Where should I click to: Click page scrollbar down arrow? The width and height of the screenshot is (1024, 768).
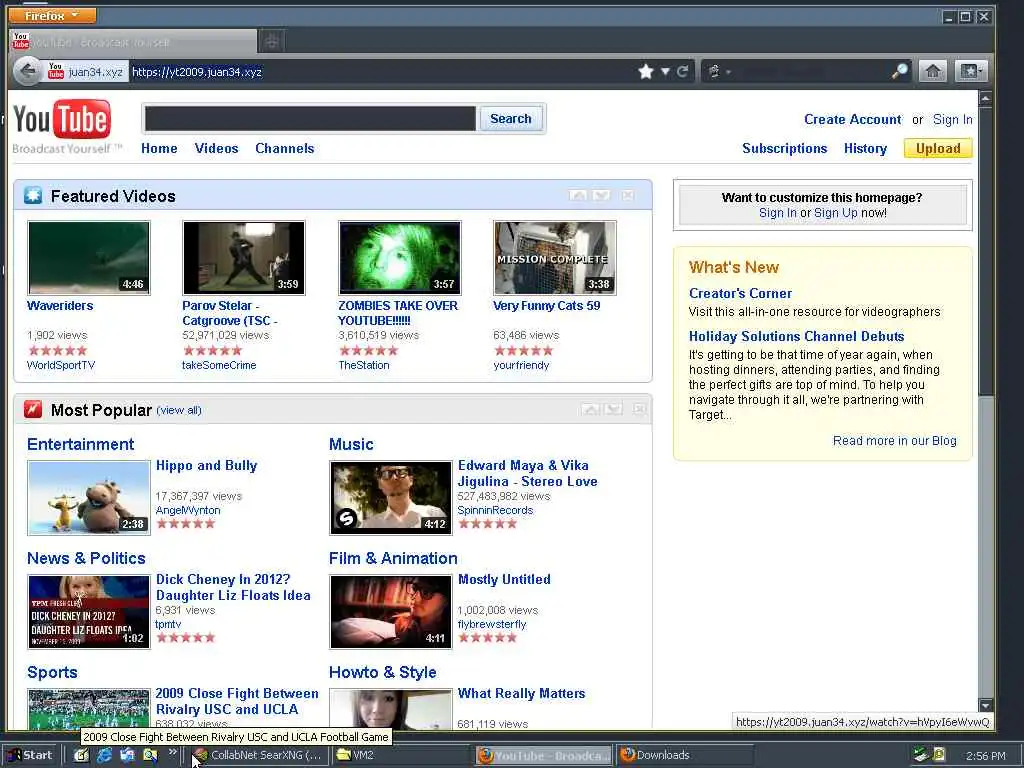pos(986,705)
